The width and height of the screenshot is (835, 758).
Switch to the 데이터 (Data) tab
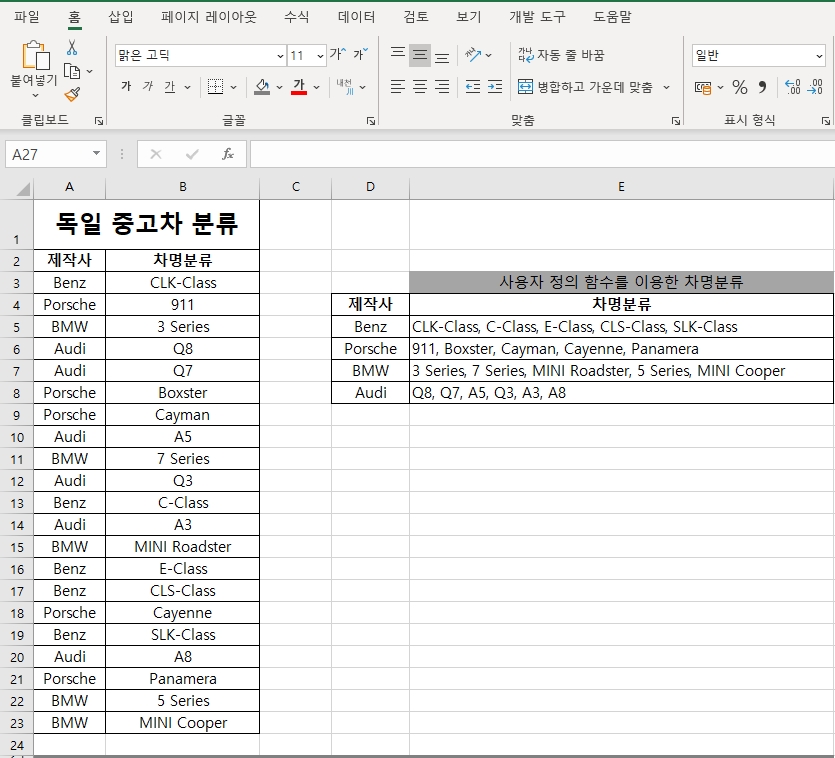[x=356, y=17]
